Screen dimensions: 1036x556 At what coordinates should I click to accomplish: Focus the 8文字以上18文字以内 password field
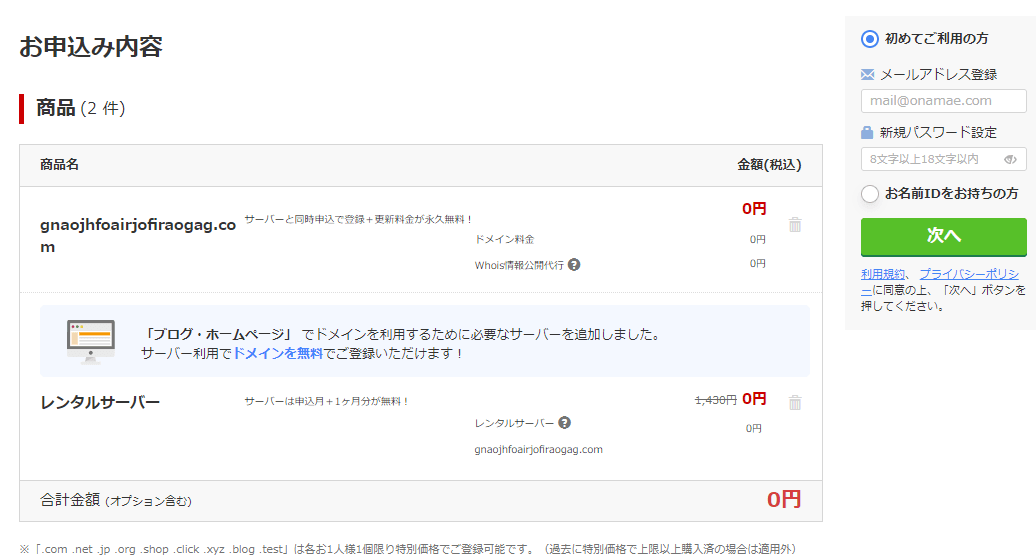click(944, 159)
